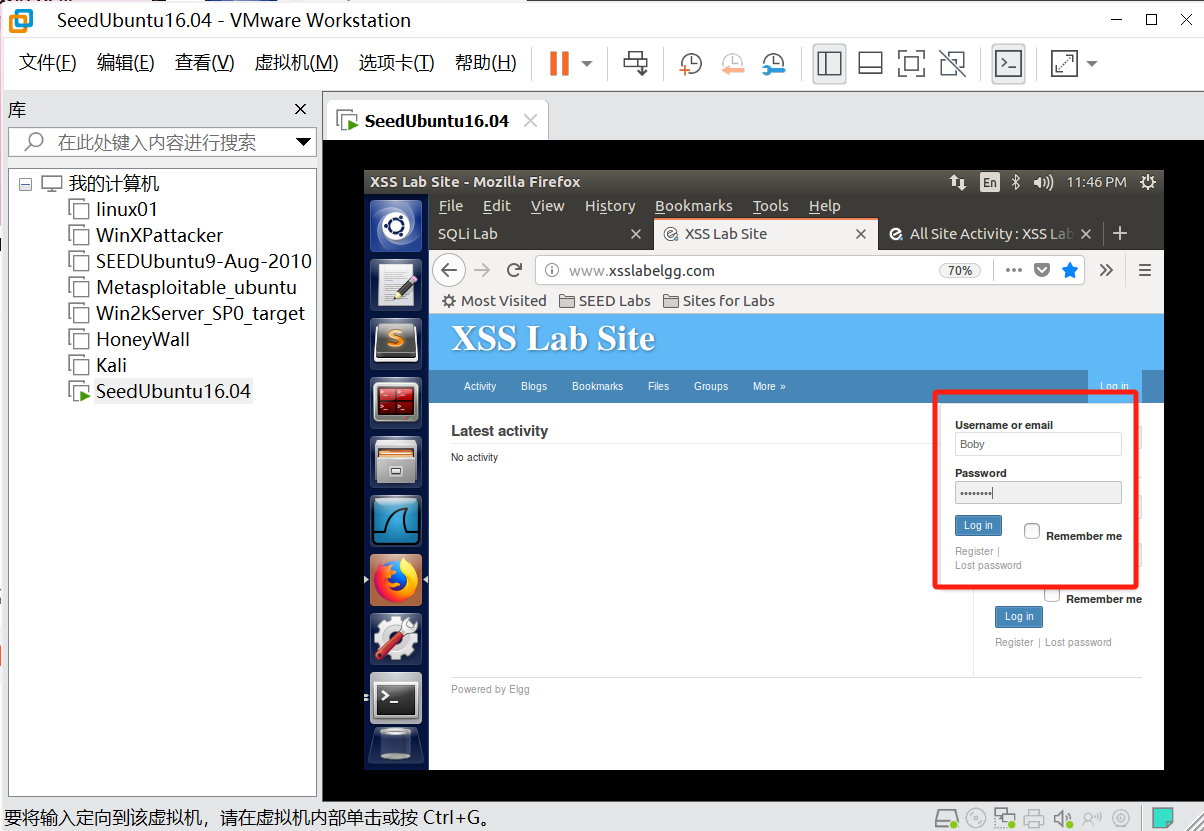Take a snapshot of the VM
The image size is (1204, 831).
click(x=690, y=64)
